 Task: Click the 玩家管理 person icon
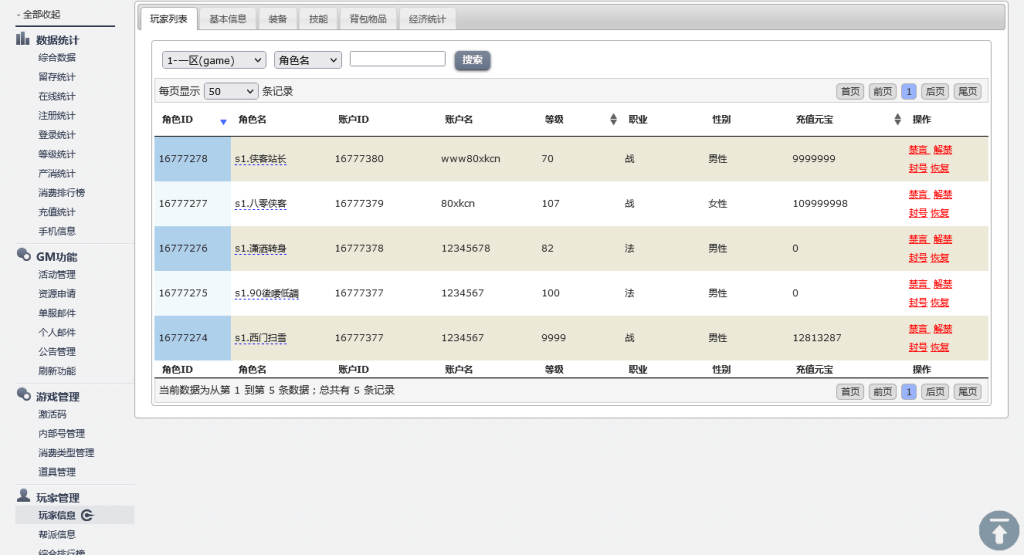(x=24, y=495)
